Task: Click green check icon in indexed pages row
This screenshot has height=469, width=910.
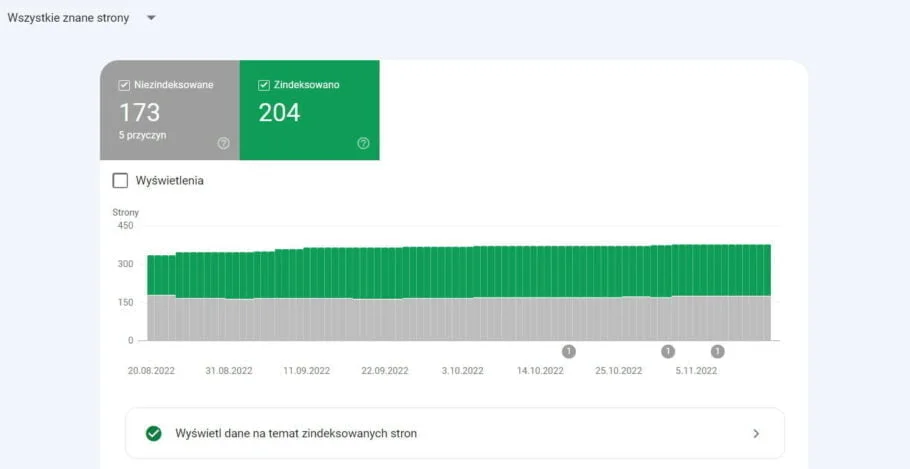Action: (154, 434)
